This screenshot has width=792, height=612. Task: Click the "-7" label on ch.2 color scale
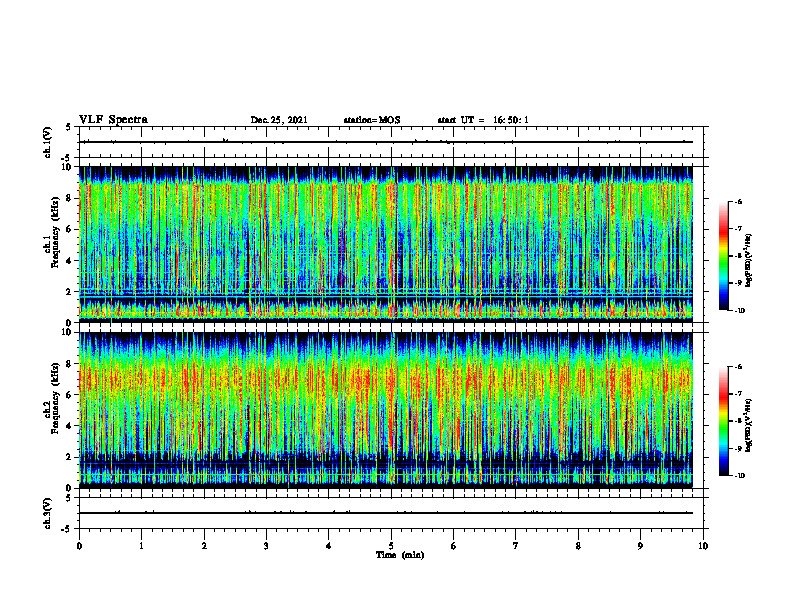pyautogui.click(x=738, y=394)
